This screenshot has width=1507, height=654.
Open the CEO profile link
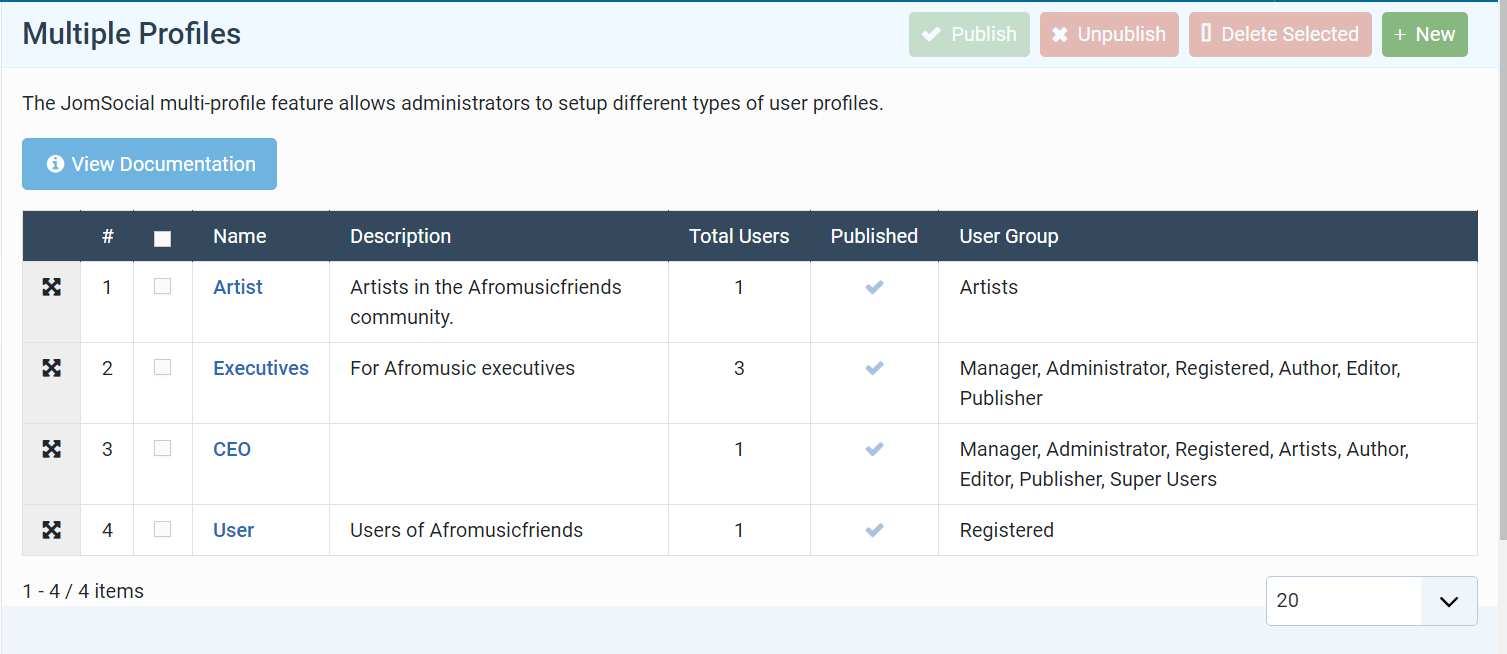pyautogui.click(x=232, y=449)
